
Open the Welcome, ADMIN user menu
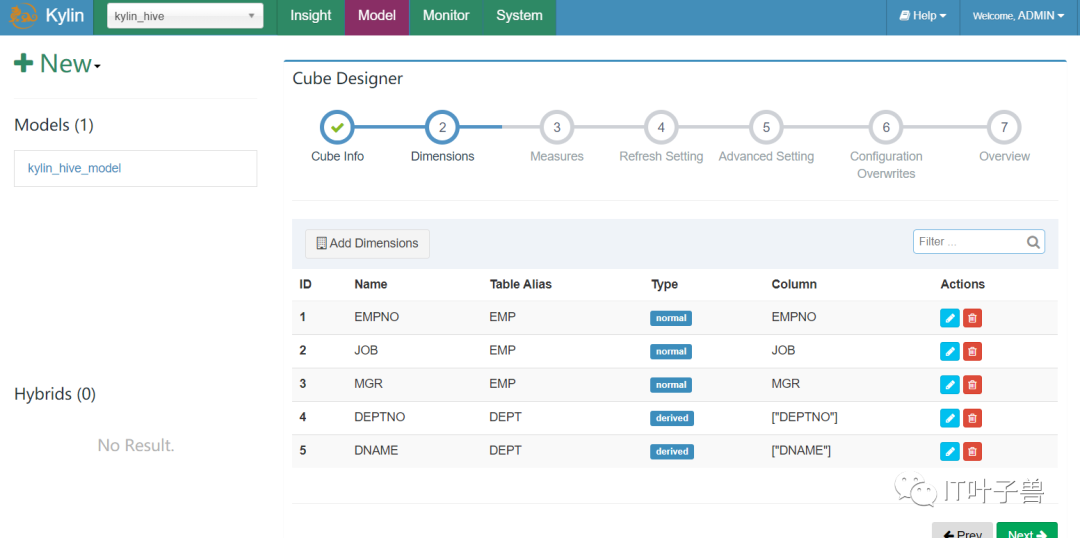click(1018, 16)
